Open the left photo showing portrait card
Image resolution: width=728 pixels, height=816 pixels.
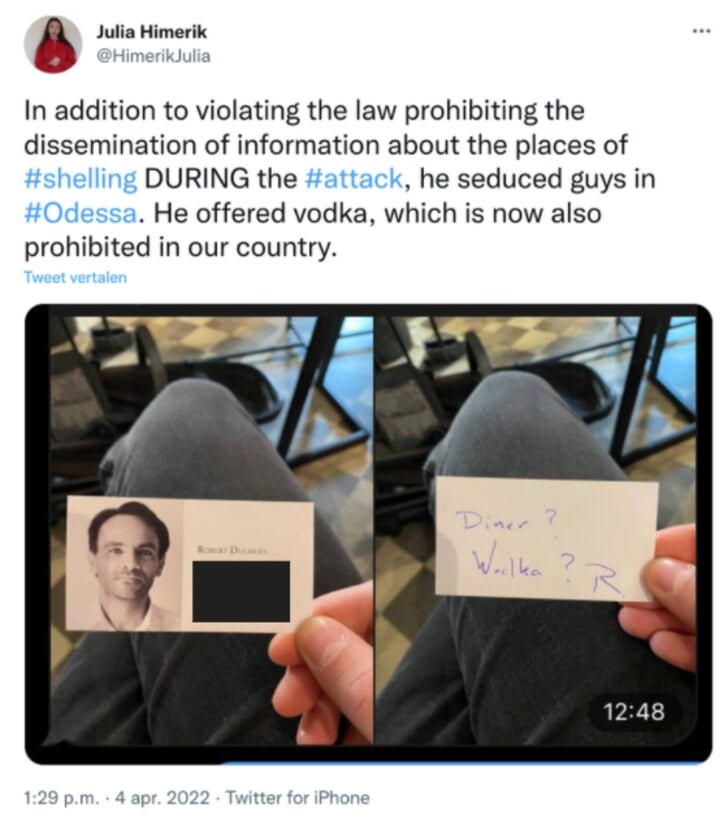pos(211,530)
